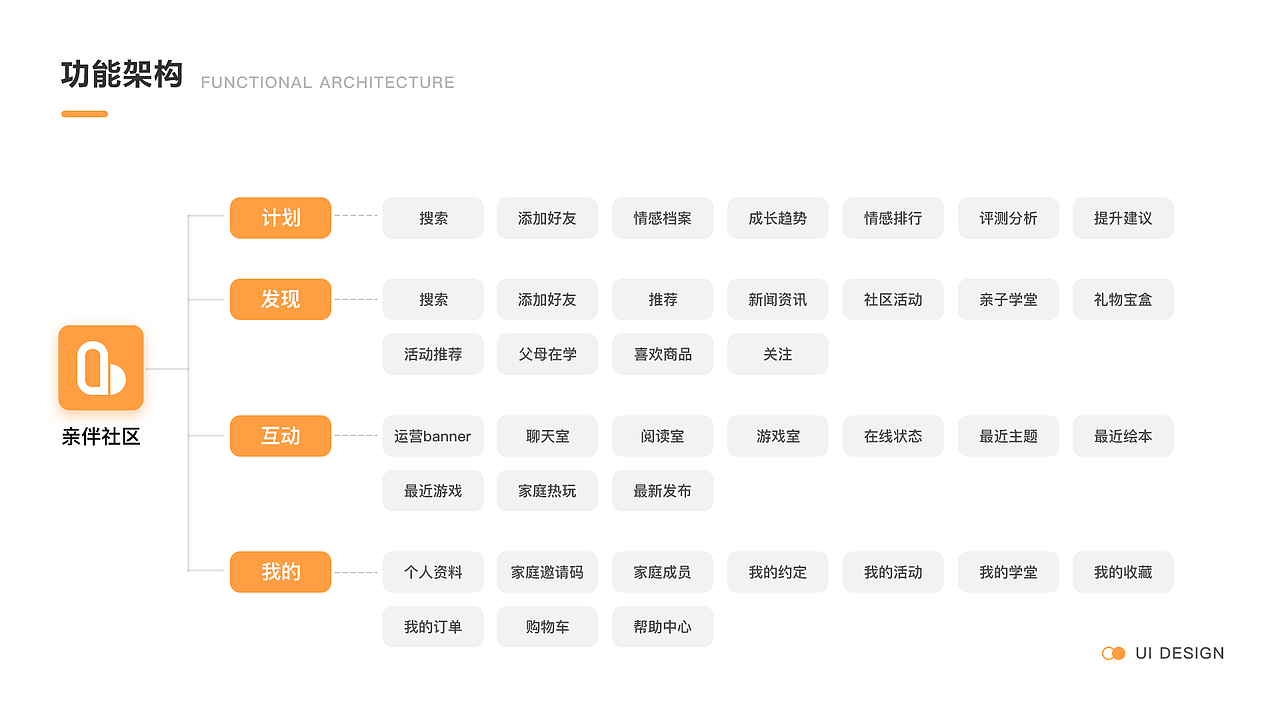The image size is (1280, 720).
Task: Enable the 关注 (follow) option
Action: 777,354
